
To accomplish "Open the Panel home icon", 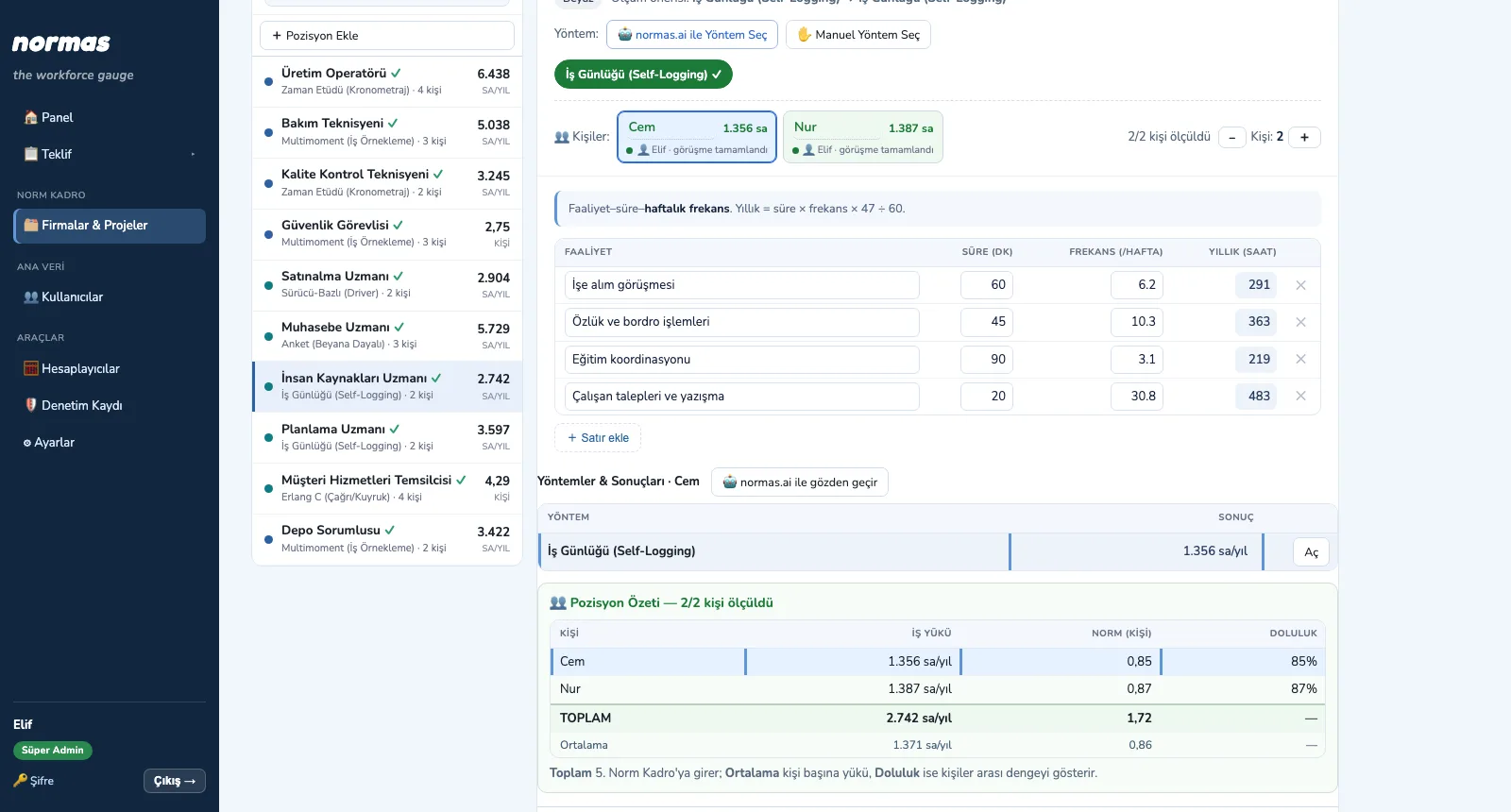I will click(x=30, y=118).
